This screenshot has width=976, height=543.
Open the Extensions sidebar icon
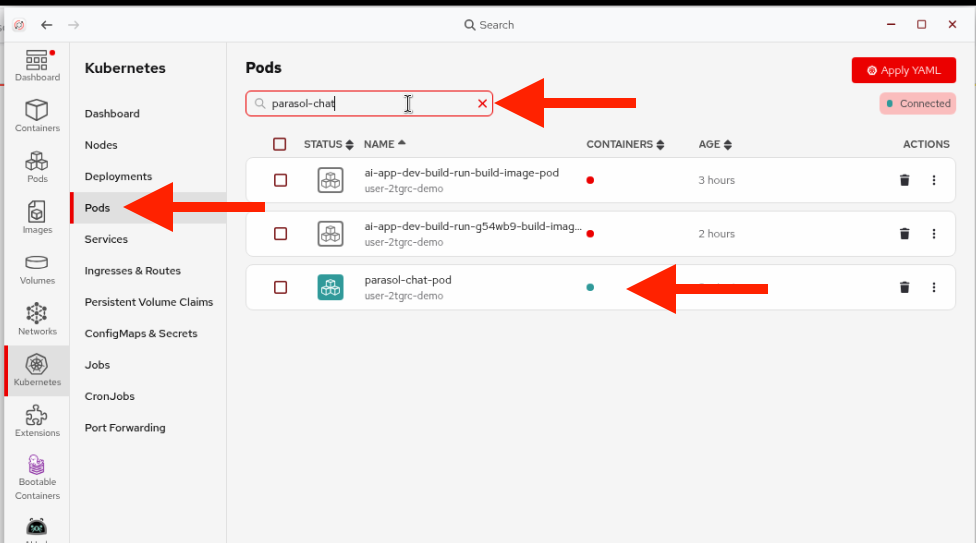[37, 420]
